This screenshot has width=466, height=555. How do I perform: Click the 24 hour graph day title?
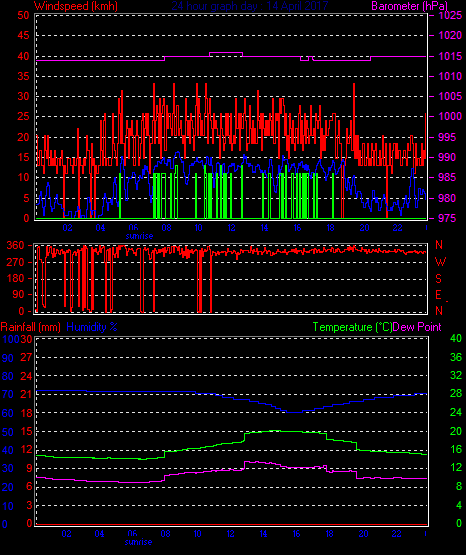pos(250,6)
